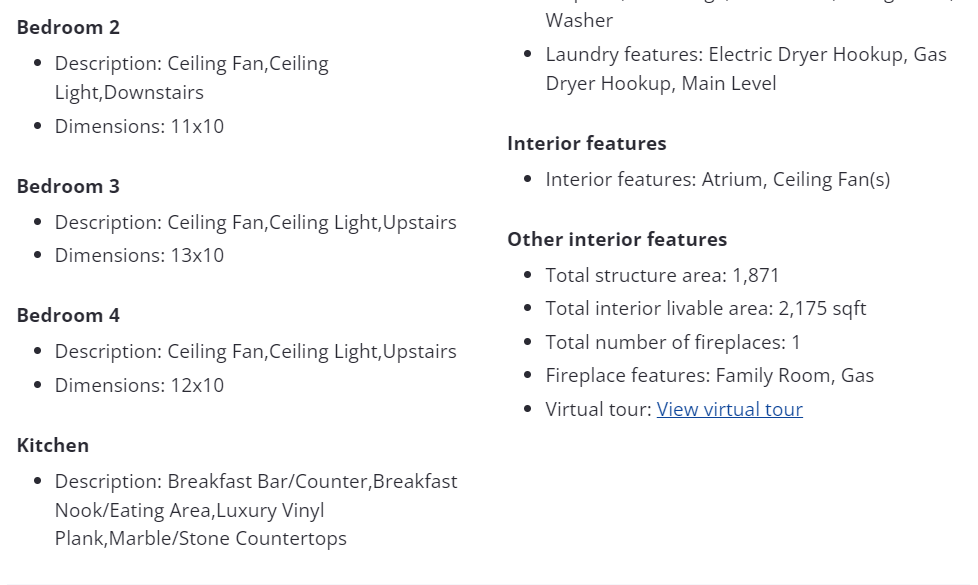Click the Other interior features heading
The image size is (978, 585).
[x=617, y=239]
